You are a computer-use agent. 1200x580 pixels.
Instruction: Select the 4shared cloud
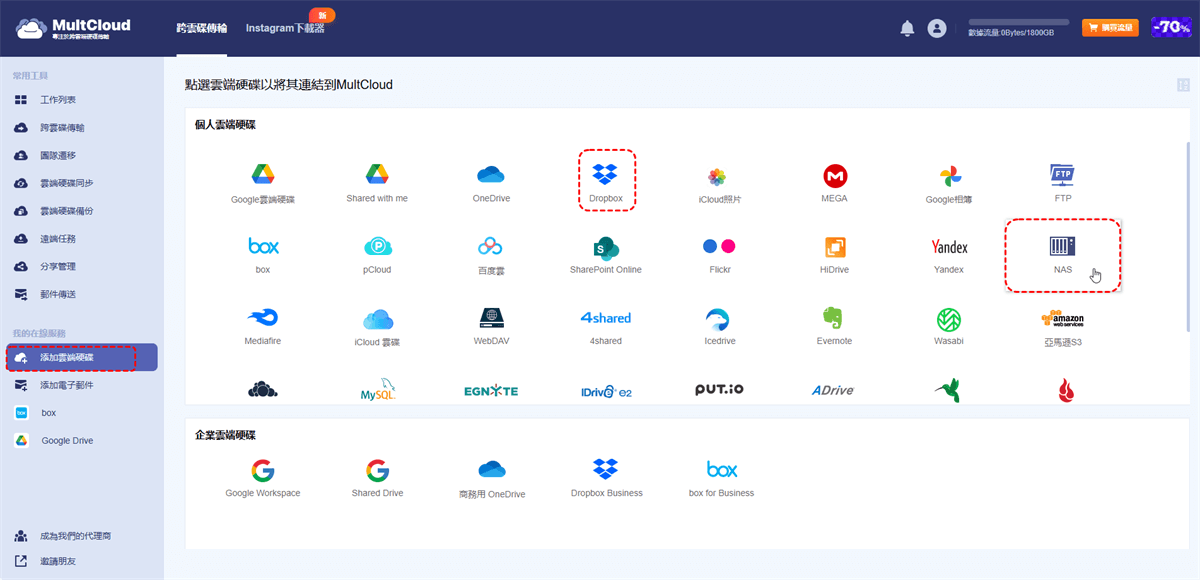coord(606,318)
